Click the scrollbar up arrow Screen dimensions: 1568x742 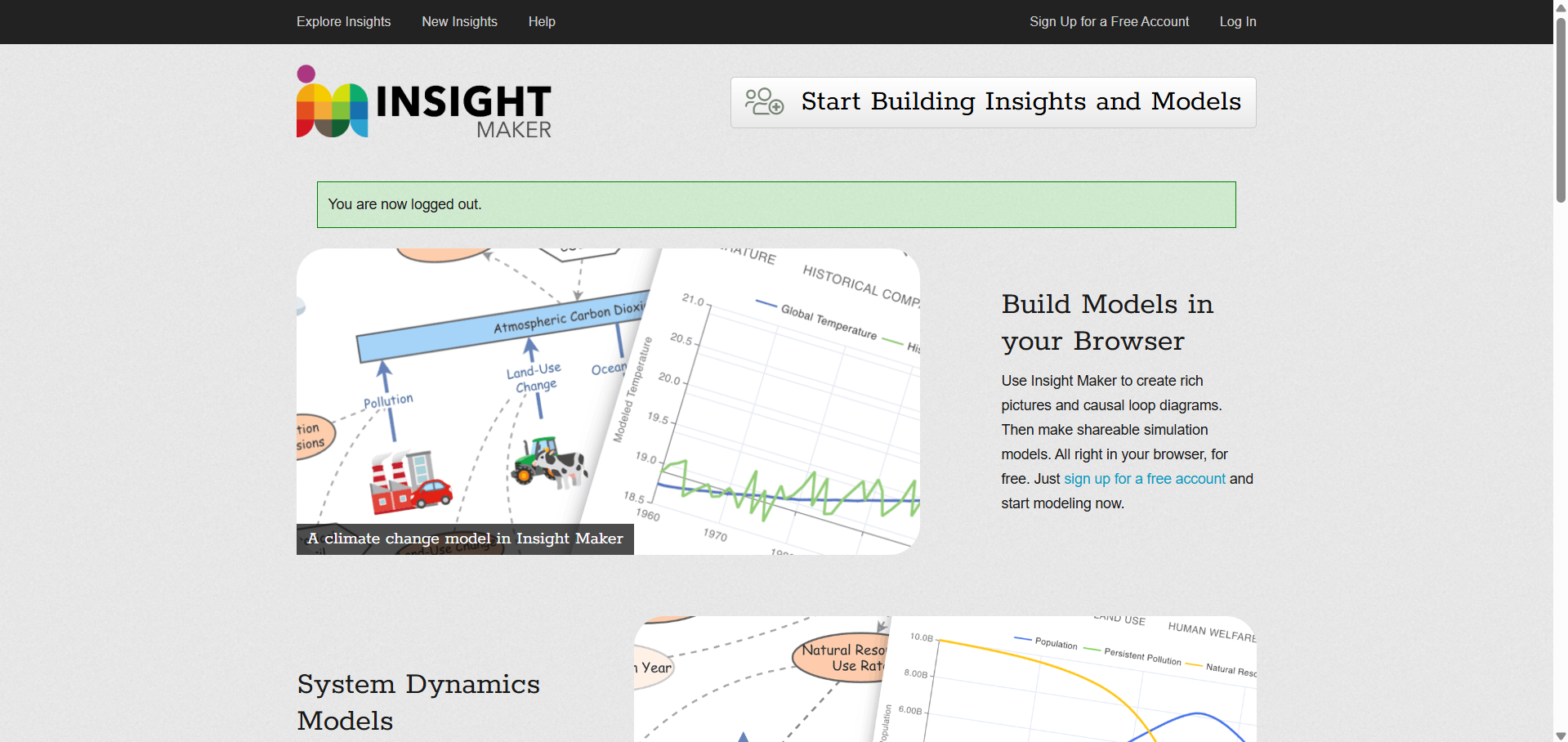[1561, 7]
